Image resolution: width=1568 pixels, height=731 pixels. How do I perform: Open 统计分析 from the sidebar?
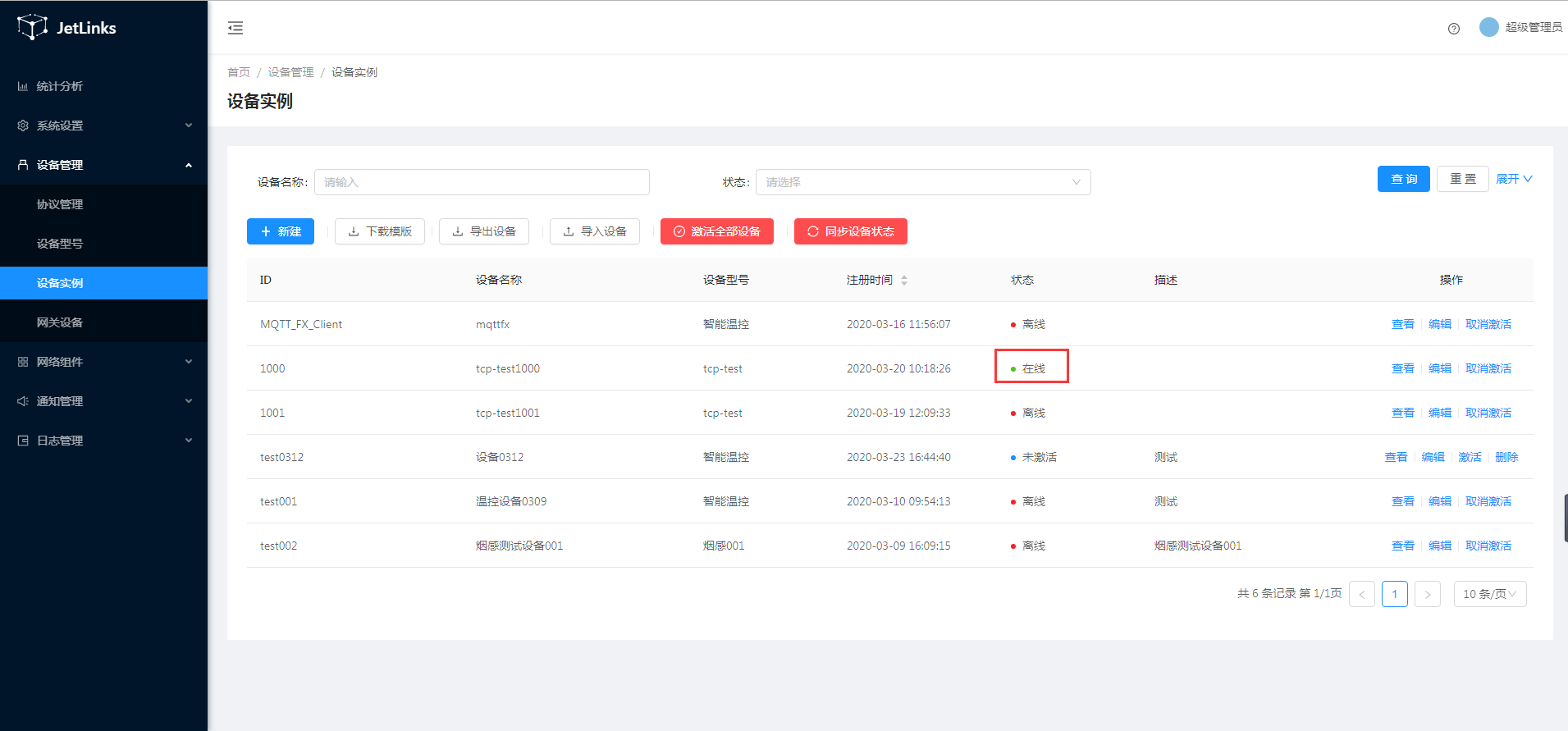60,86
